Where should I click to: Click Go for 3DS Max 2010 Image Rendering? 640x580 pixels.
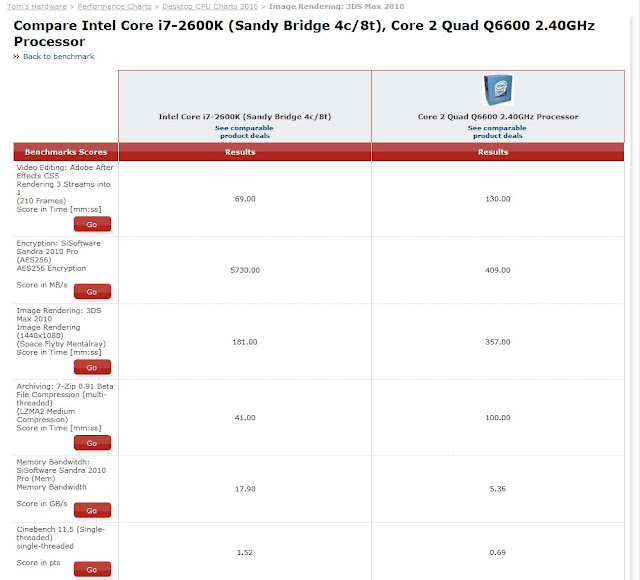pyautogui.click(x=92, y=367)
